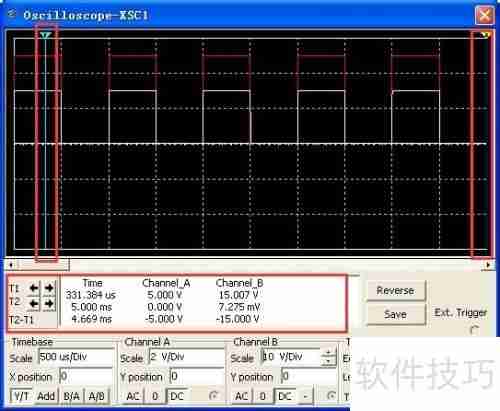Click the Save button
The image size is (500, 411).
click(396, 314)
